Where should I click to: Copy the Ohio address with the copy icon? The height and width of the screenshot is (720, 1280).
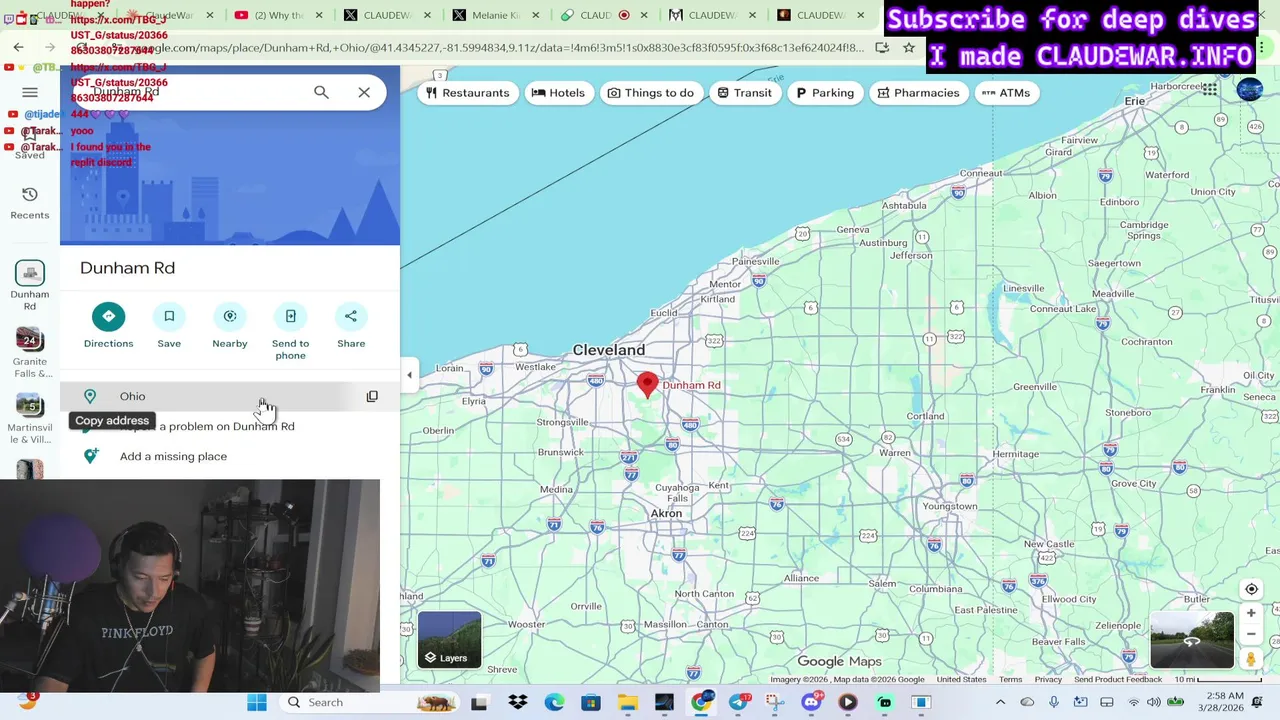click(372, 396)
